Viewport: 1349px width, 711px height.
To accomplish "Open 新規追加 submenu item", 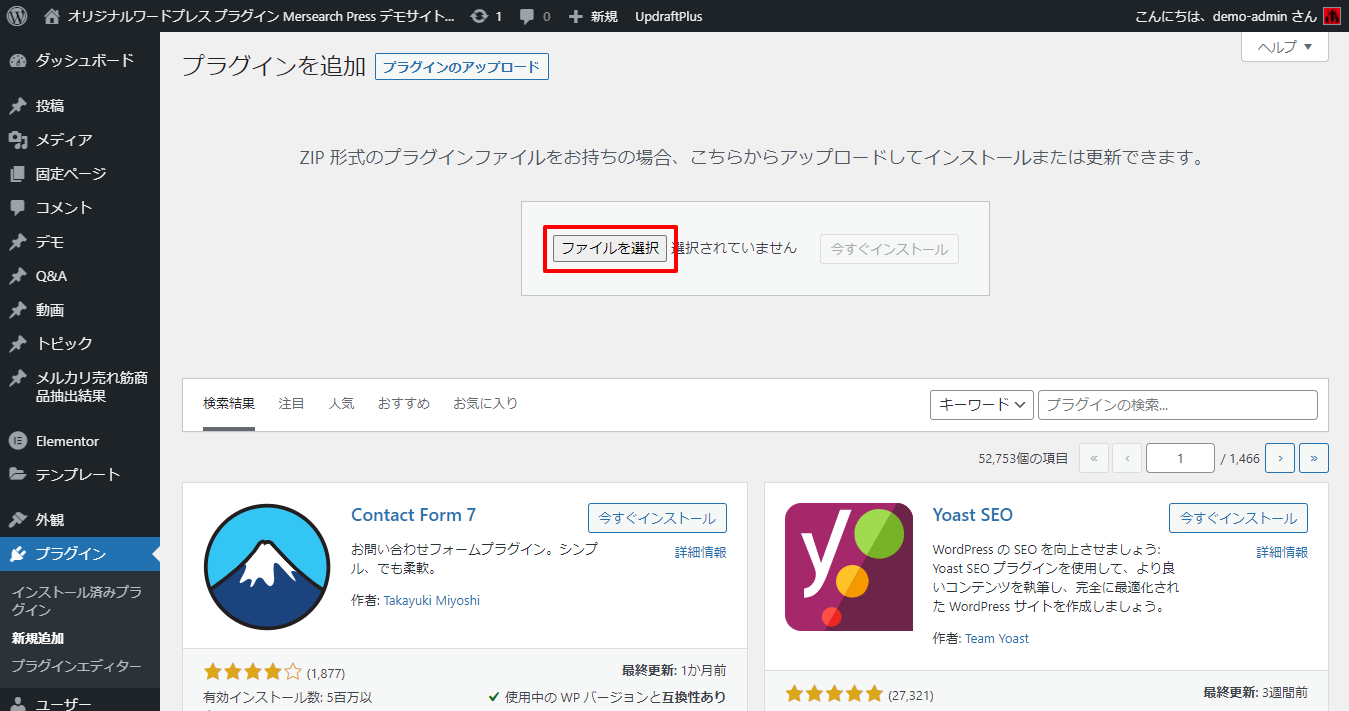I will coord(38,638).
